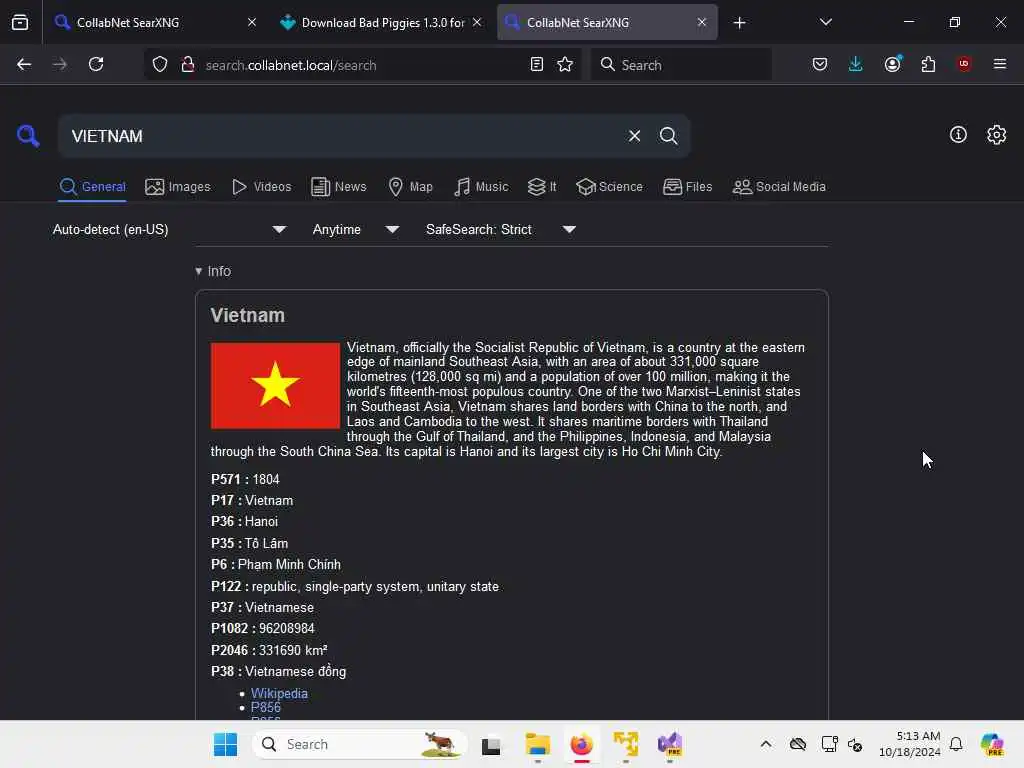Bookmark this page with star
This screenshot has width=1024, height=768.
pos(565,64)
